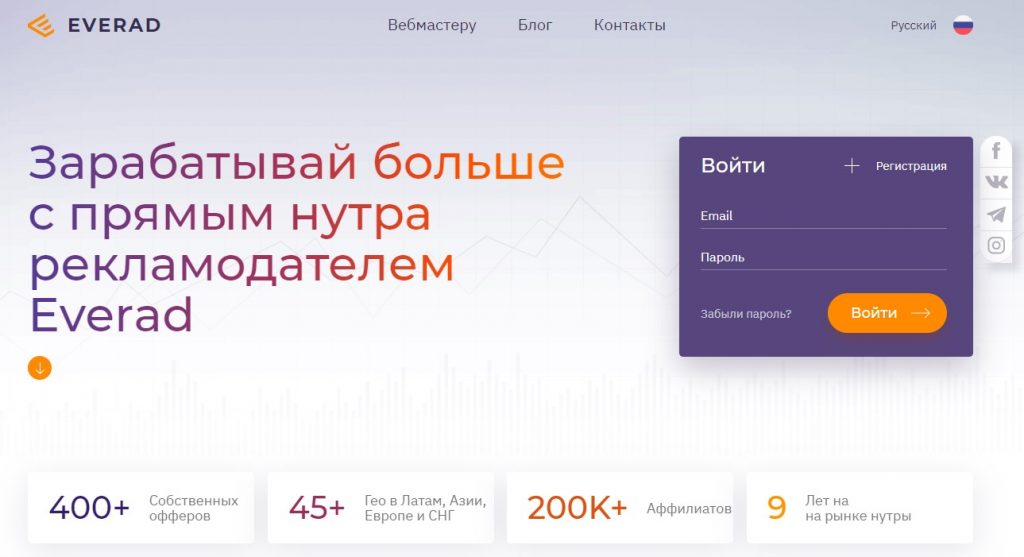Click the 200K+ Аффилиатов card
This screenshot has width=1024, height=557.
coord(620,507)
